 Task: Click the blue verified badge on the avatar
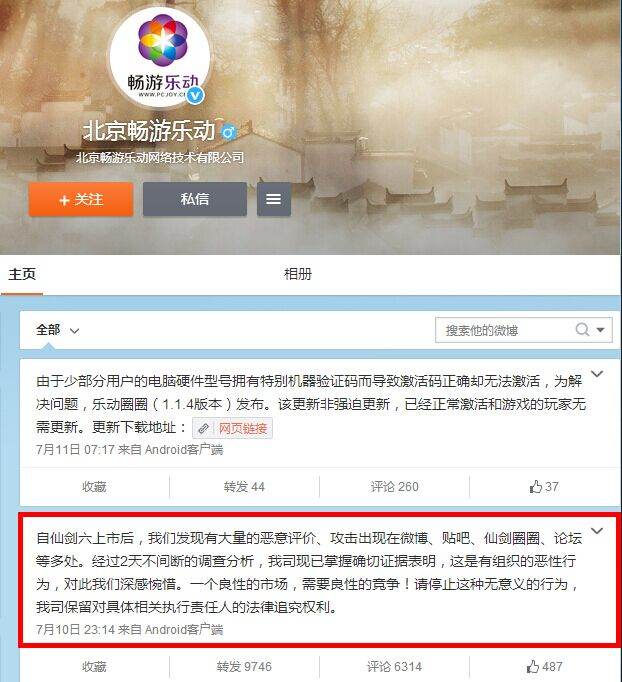(195, 95)
